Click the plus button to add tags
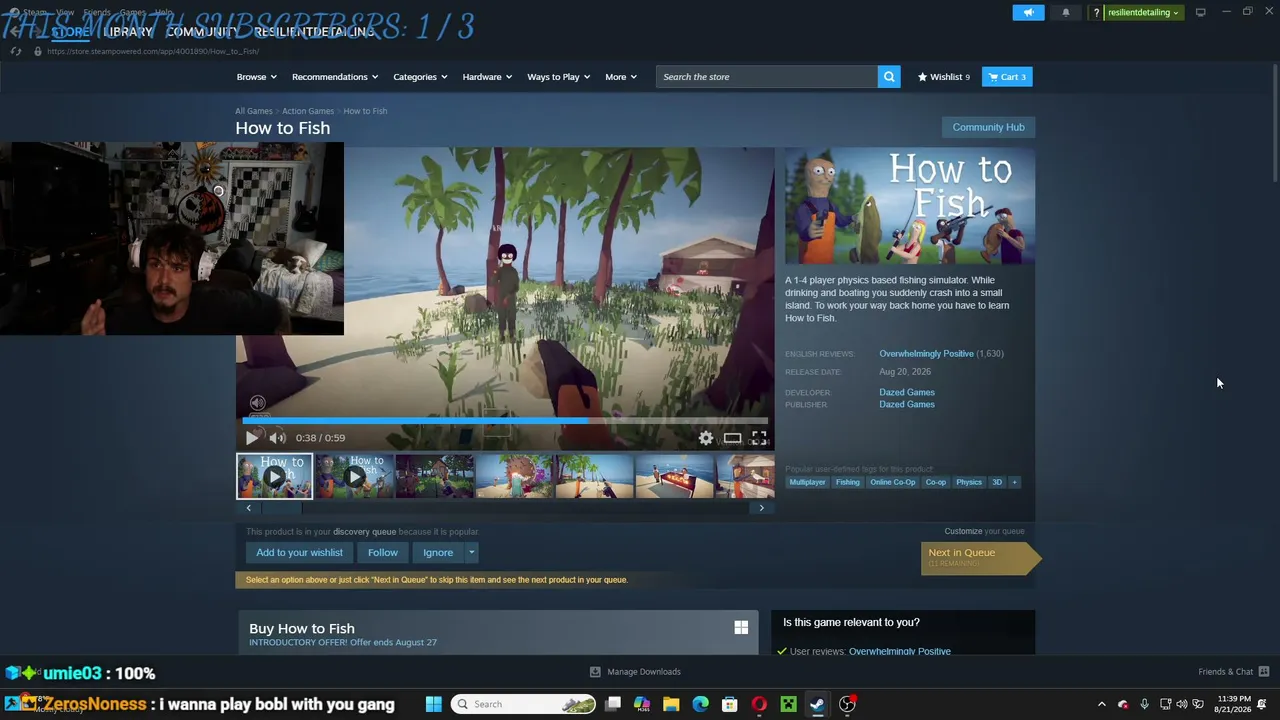Screen dimensions: 1280x720 [x=1014, y=482]
